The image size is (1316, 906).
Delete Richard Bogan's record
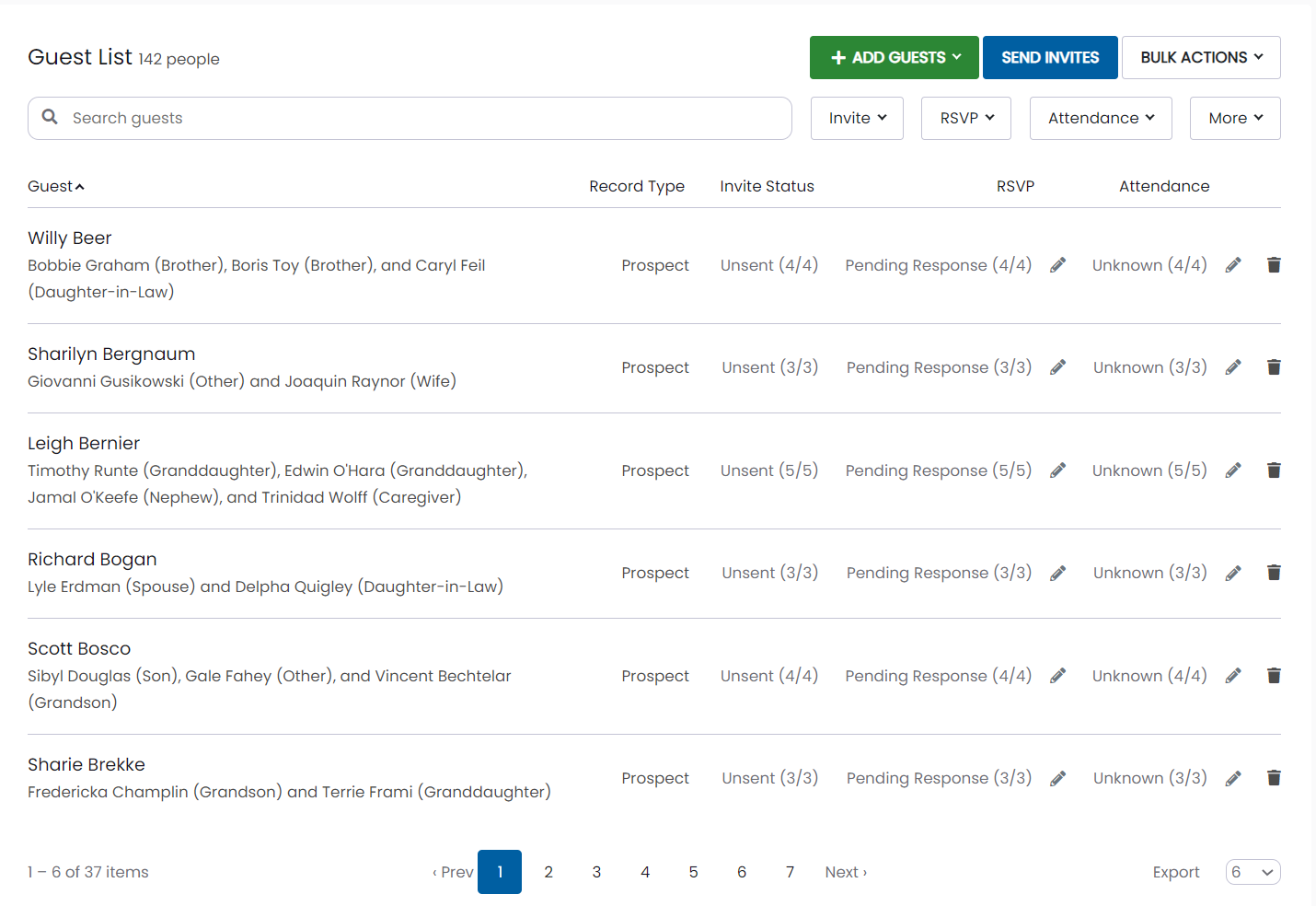point(1274,573)
